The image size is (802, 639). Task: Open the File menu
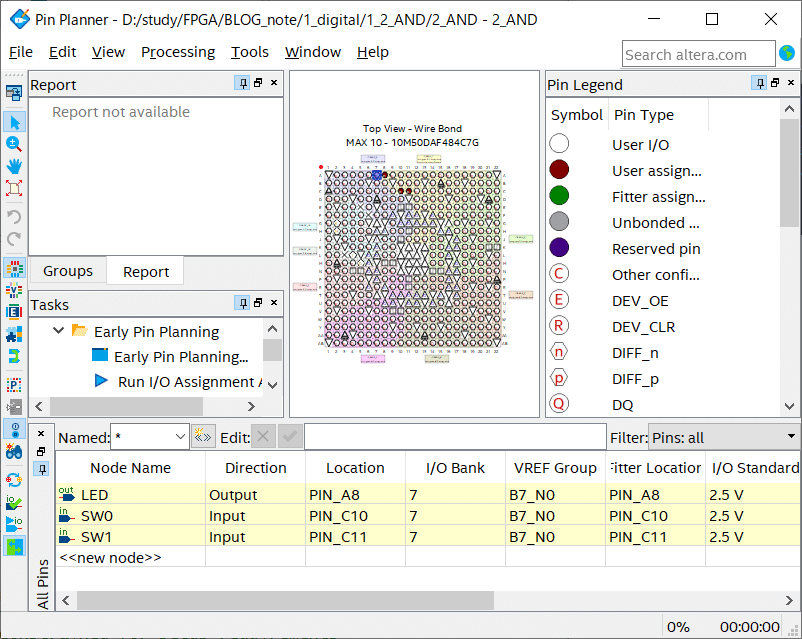click(21, 52)
